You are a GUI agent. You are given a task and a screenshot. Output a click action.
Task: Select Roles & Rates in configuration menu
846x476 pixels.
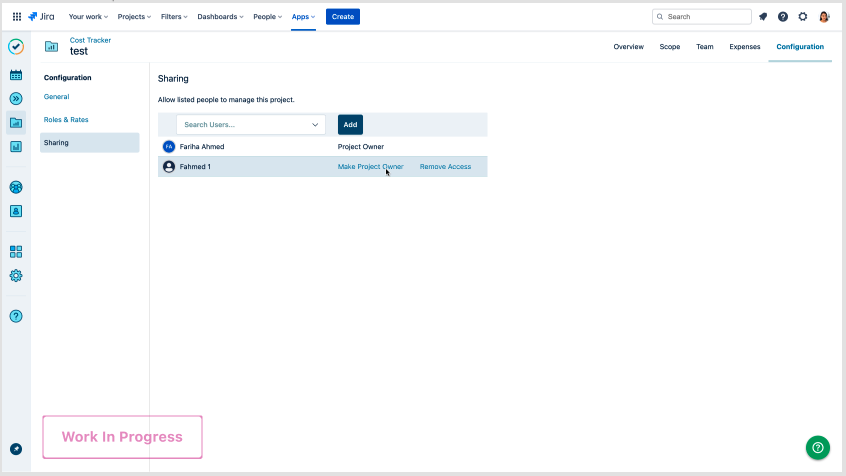tap(66, 120)
